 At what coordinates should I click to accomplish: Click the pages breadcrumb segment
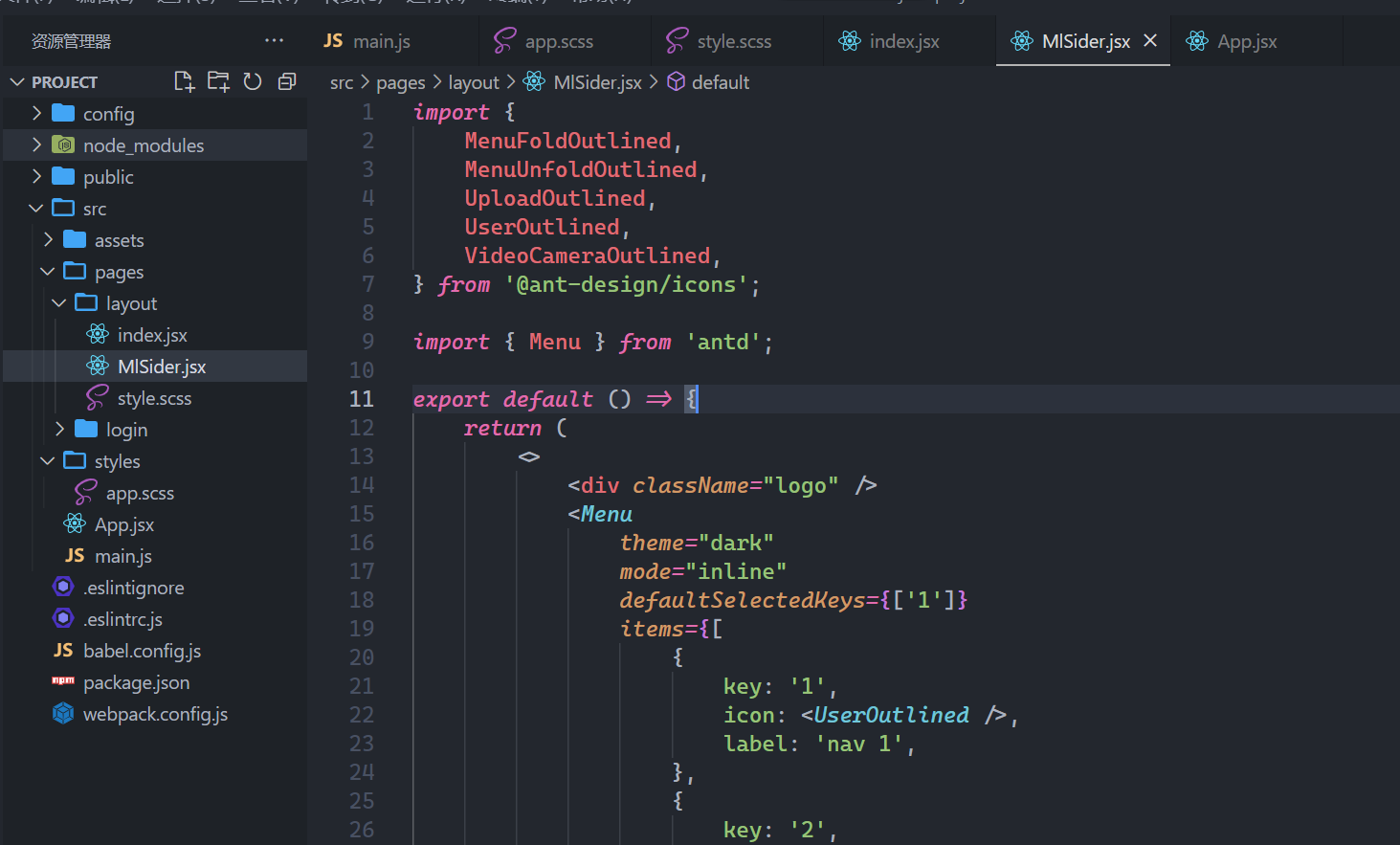(x=401, y=83)
